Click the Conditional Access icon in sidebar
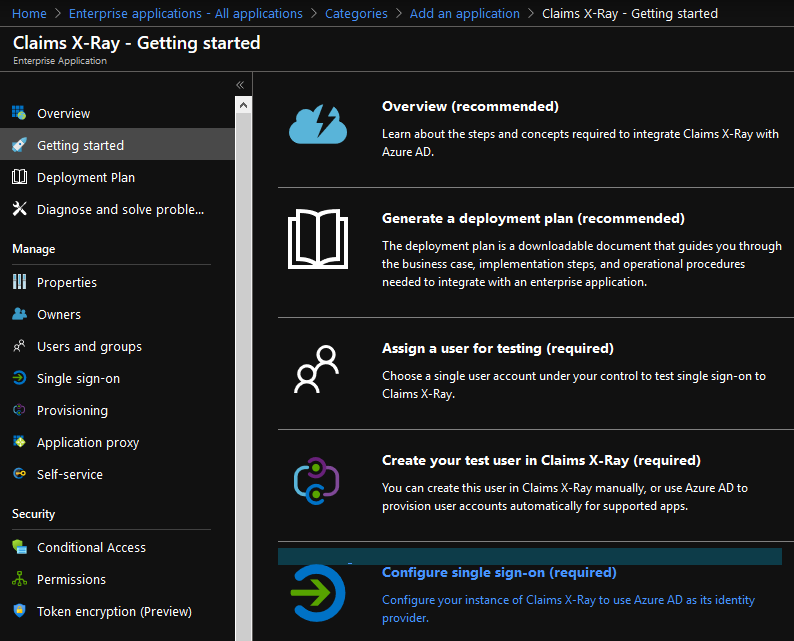The width and height of the screenshot is (794, 641). click(19, 547)
